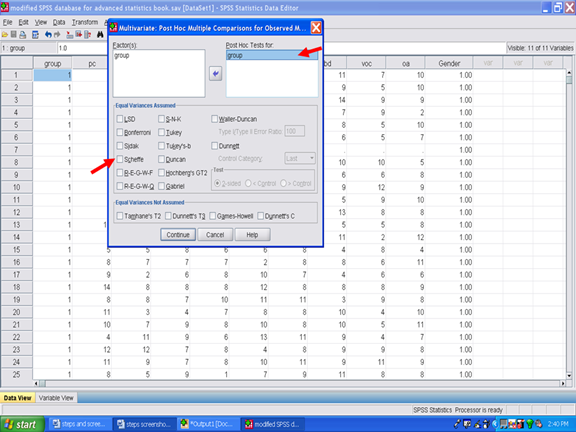Click the Find binoculars icon
Viewport: 576px width, 432px height.
100,35
